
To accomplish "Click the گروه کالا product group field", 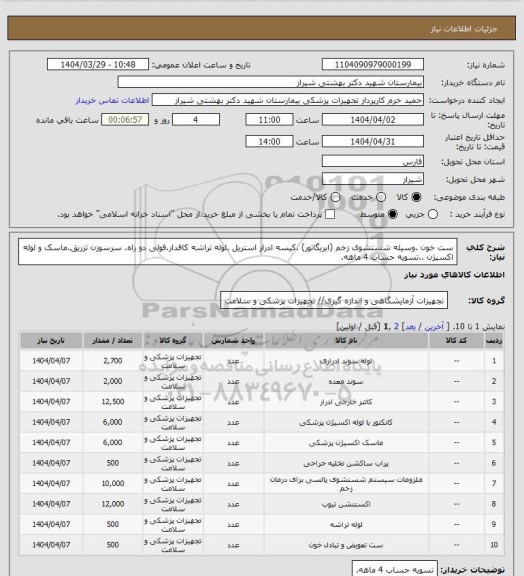I will click(334, 300).
